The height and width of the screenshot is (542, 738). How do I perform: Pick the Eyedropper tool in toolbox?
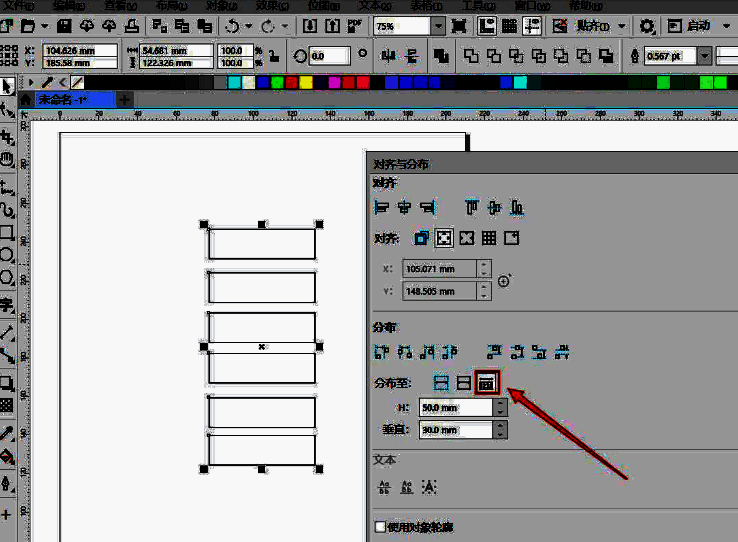click(x=7, y=433)
